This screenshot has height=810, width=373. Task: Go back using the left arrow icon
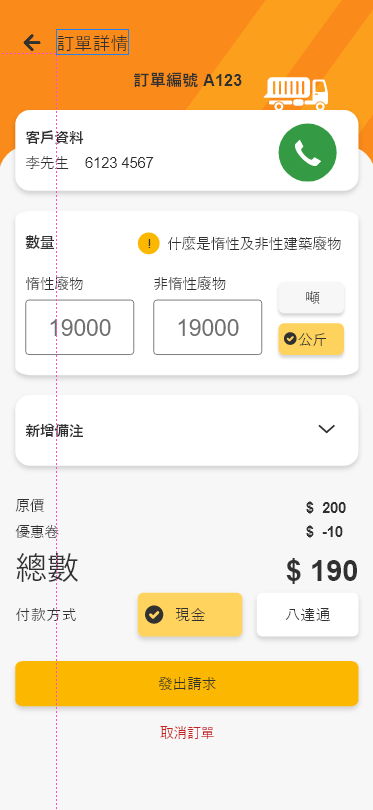(x=32, y=42)
